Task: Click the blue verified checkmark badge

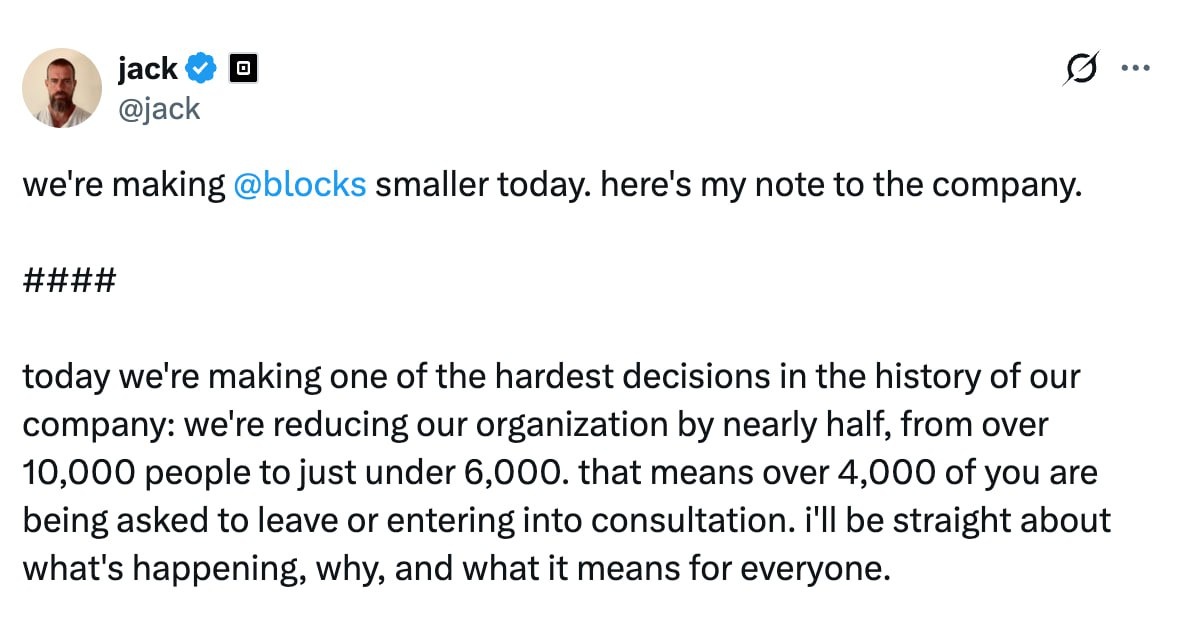Action: pyautogui.click(x=201, y=69)
